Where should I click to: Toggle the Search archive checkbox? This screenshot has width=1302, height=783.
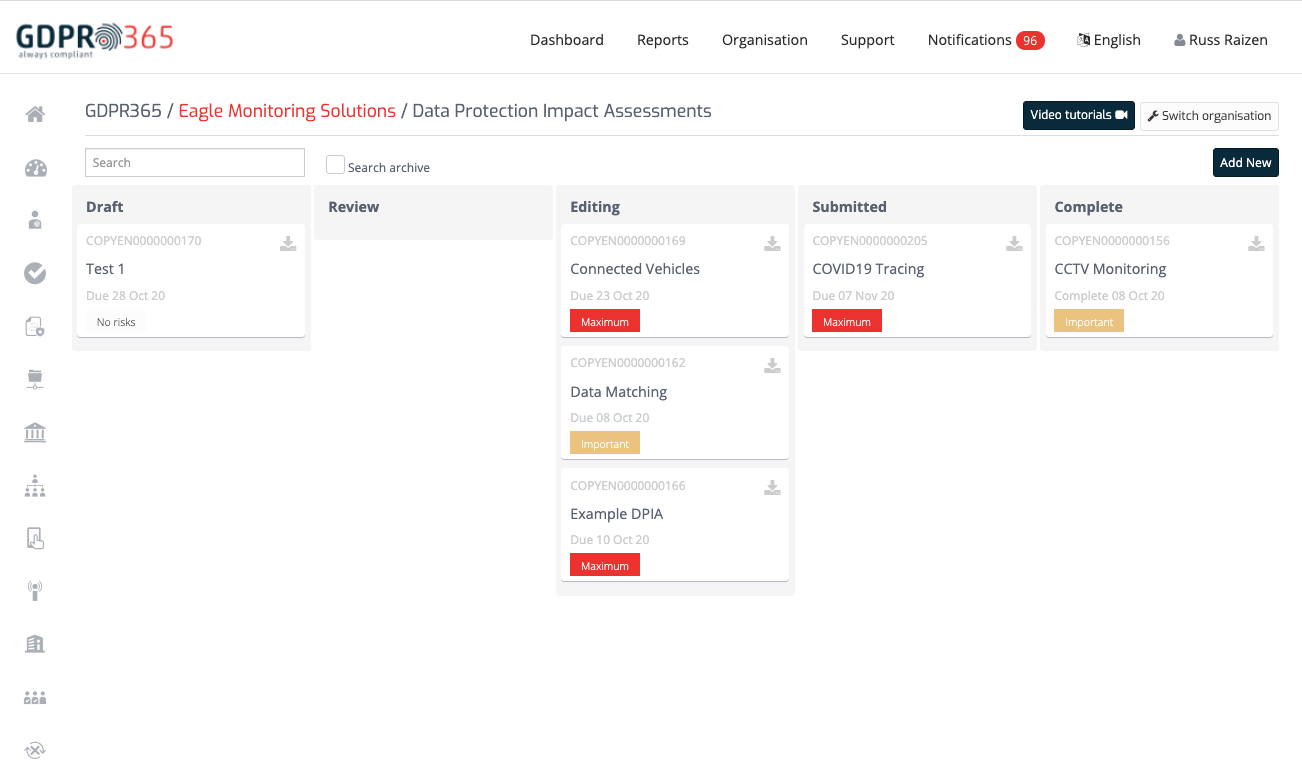click(x=335, y=165)
